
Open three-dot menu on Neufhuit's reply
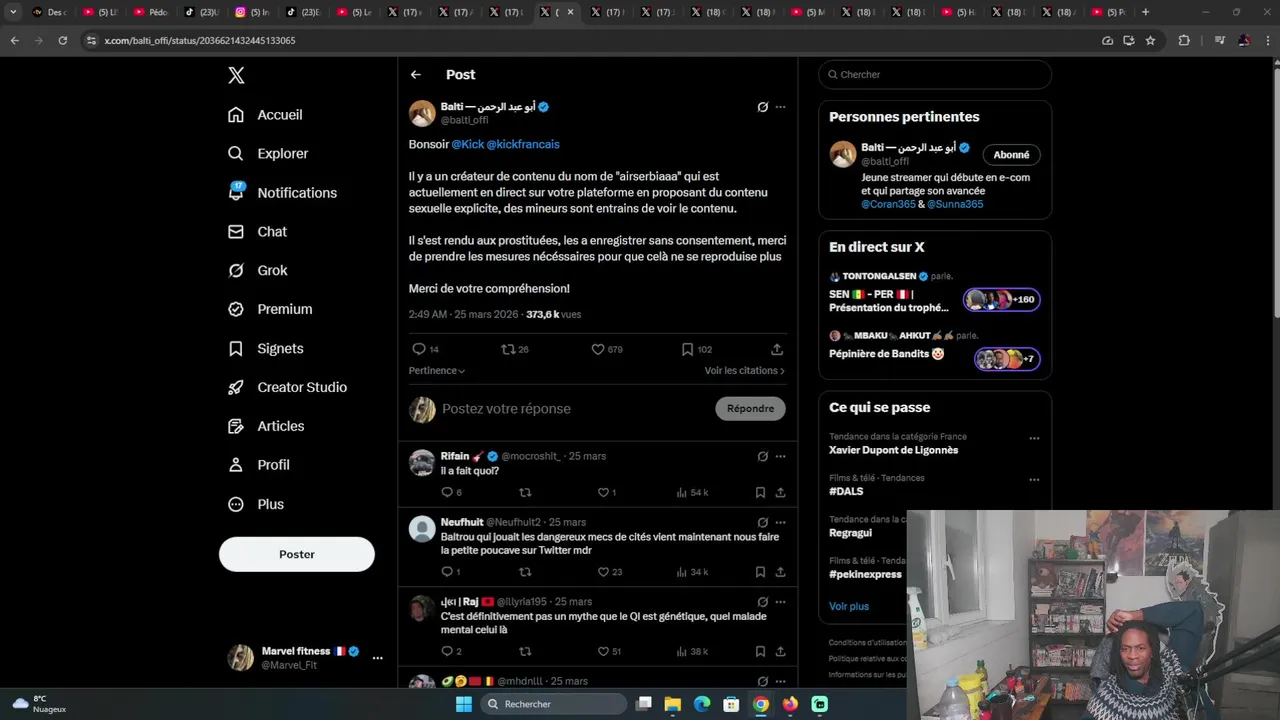pos(780,522)
